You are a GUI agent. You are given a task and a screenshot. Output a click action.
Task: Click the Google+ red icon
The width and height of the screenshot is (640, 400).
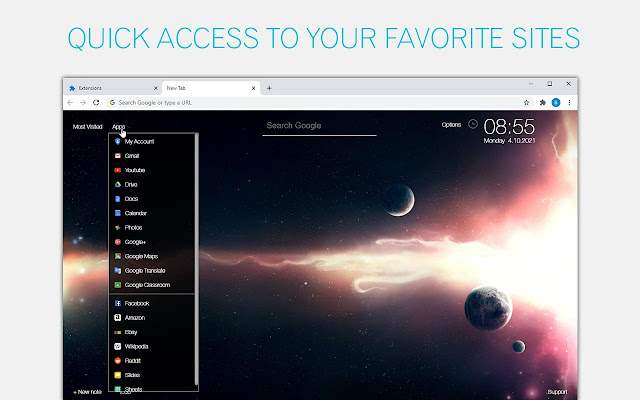(x=118, y=242)
